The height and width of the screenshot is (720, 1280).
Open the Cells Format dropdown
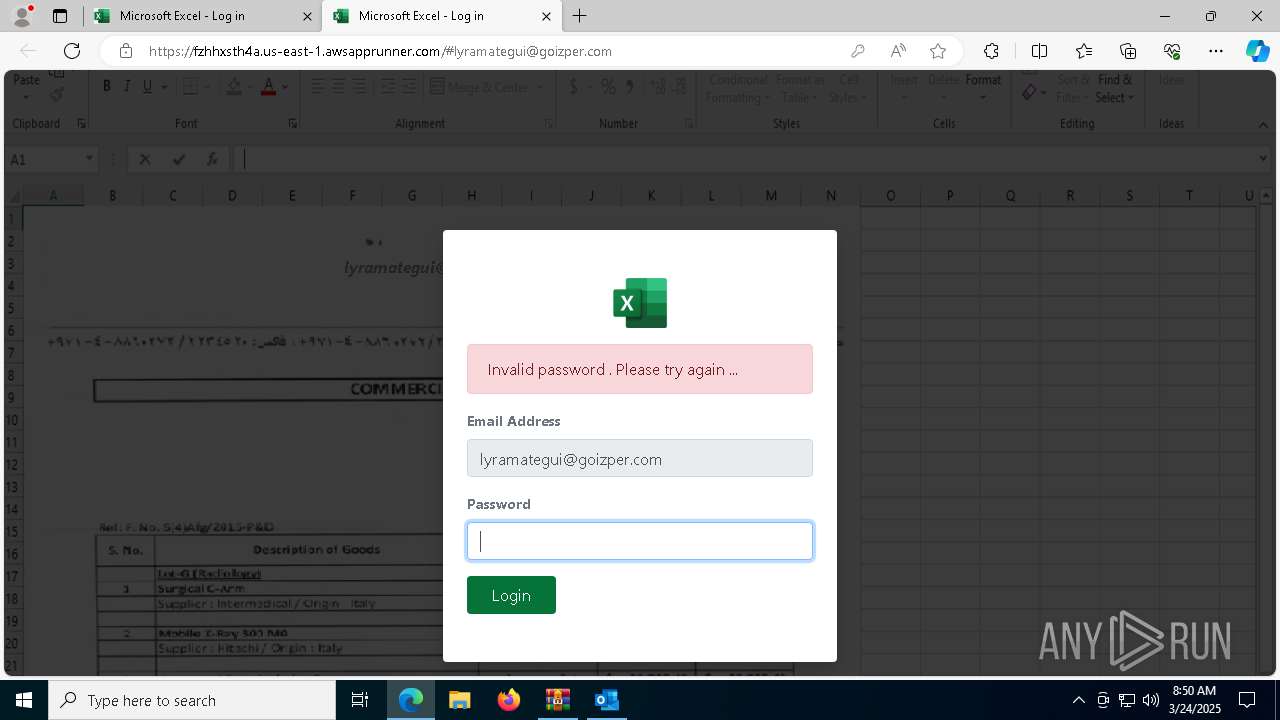(x=983, y=88)
